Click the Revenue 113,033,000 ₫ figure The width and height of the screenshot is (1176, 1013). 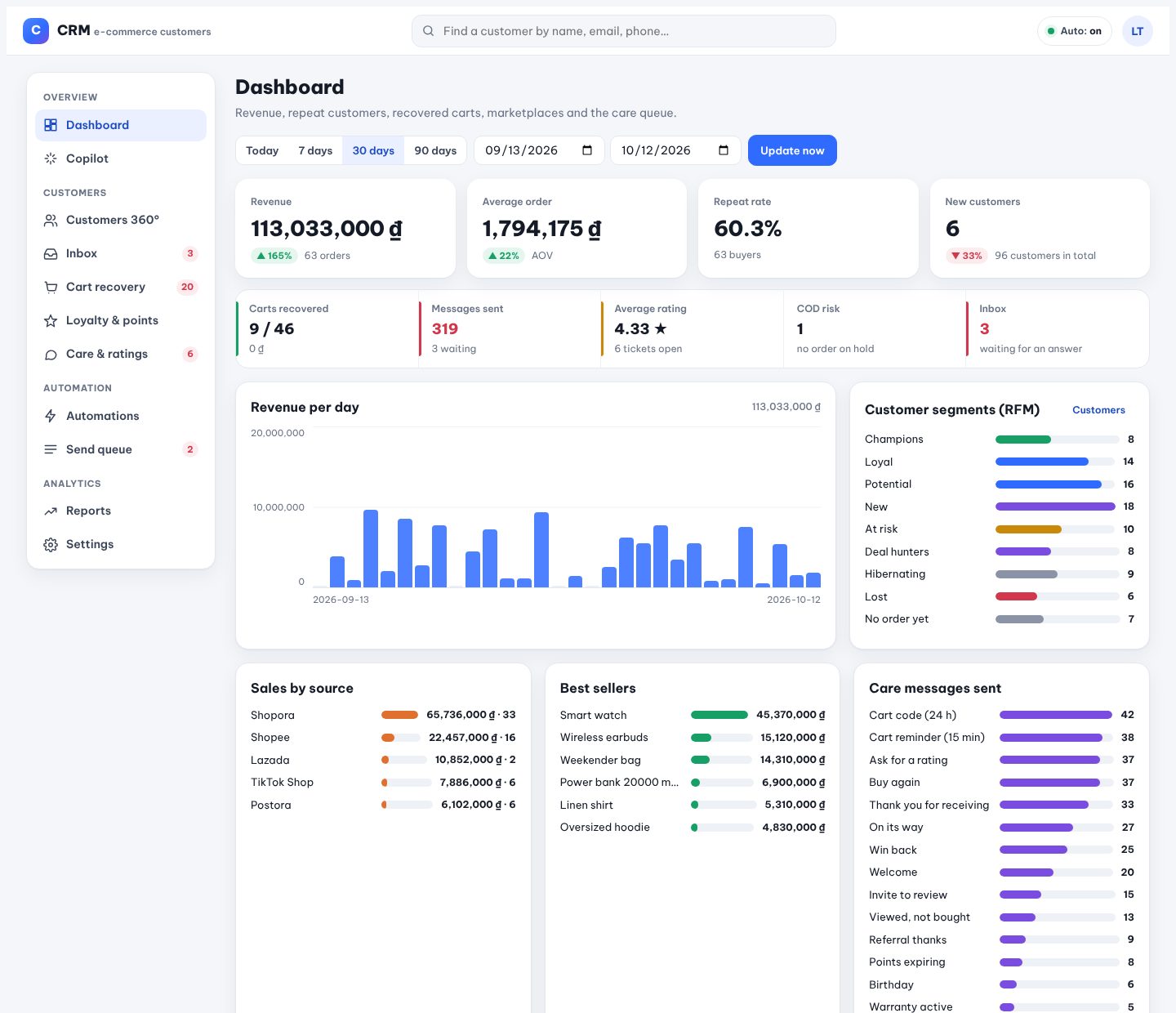[326, 229]
